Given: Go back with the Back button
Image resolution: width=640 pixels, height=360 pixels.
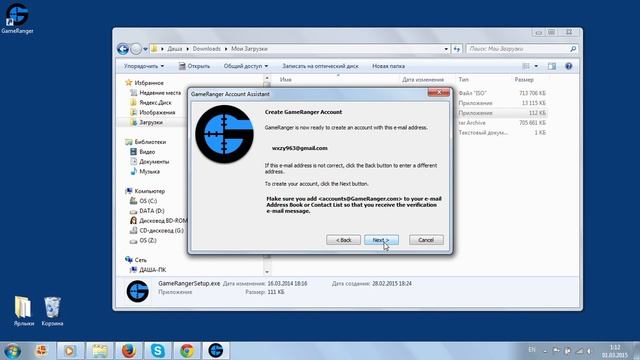Looking at the screenshot, I should click(x=343, y=240).
